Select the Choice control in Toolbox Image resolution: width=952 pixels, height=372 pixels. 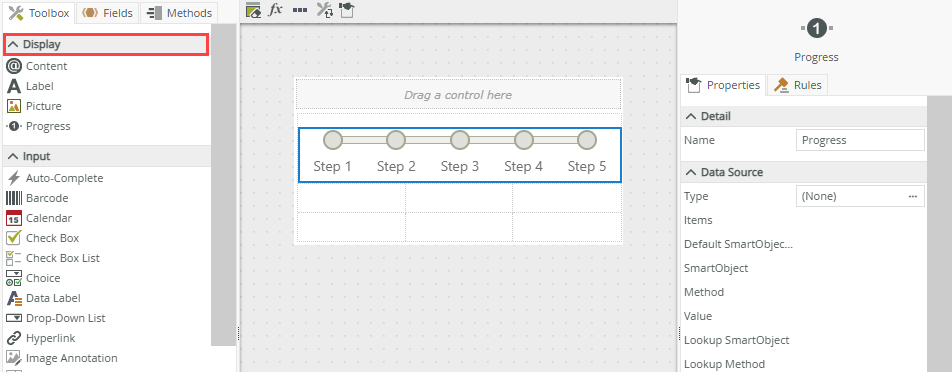click(33, 278)
